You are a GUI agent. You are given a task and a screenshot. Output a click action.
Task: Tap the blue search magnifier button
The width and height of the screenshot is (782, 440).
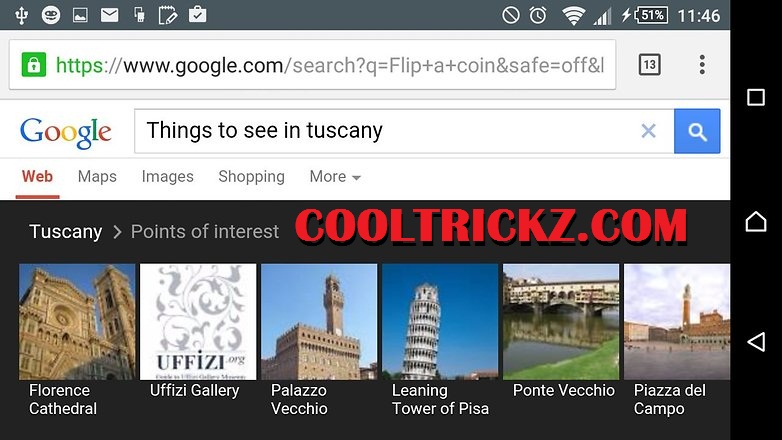pyautogui.click(x=697, y=131)
